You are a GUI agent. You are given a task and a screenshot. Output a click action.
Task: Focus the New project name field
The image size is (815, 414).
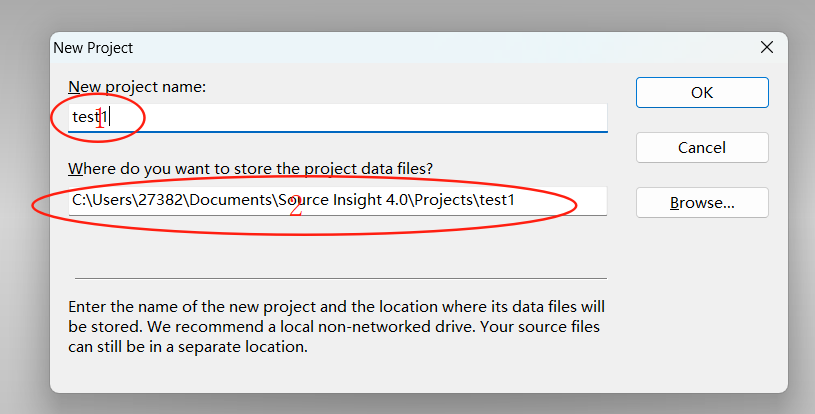click(x=337, y=117)
